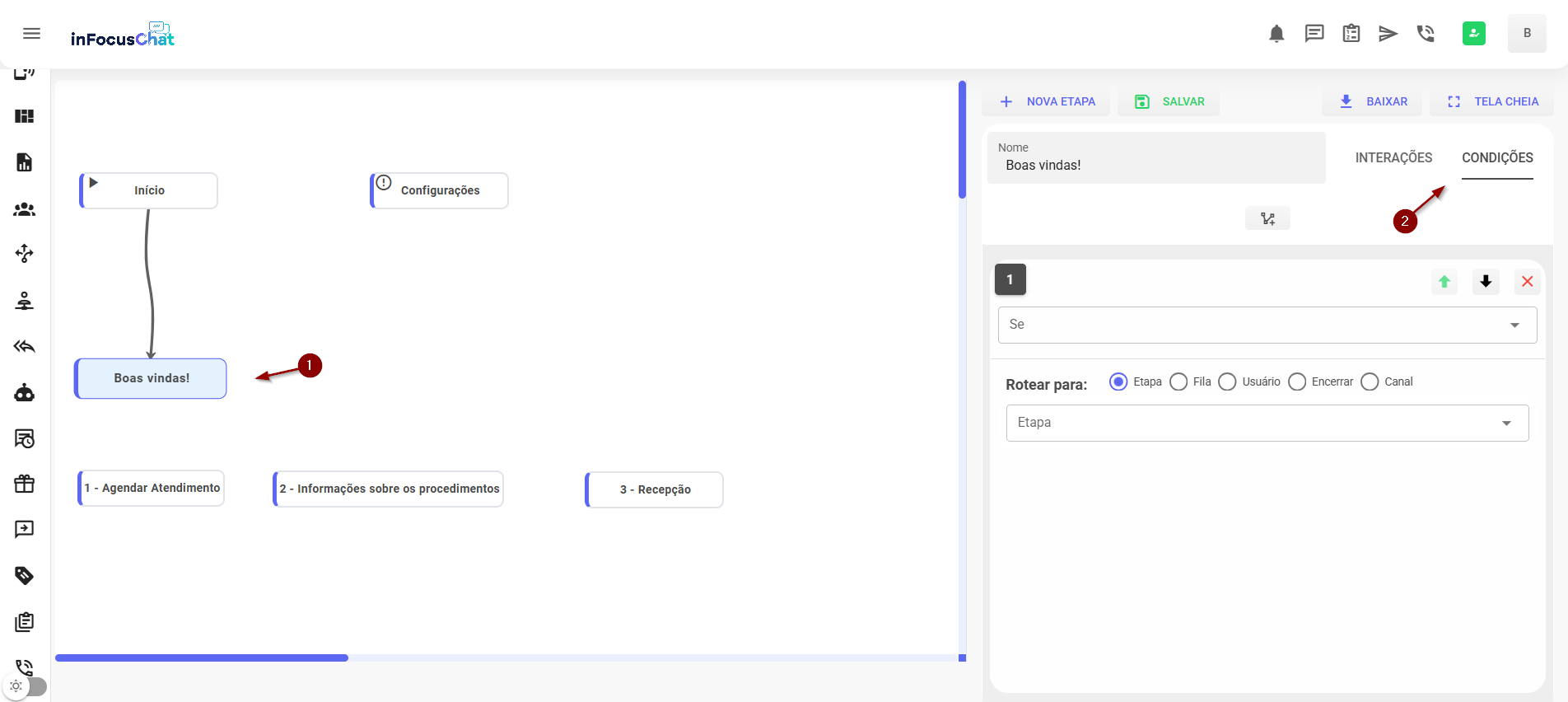This screenshot has height=702, width=1568.
Task: Select the Usuário radio option
Action: pos(1227,381)
